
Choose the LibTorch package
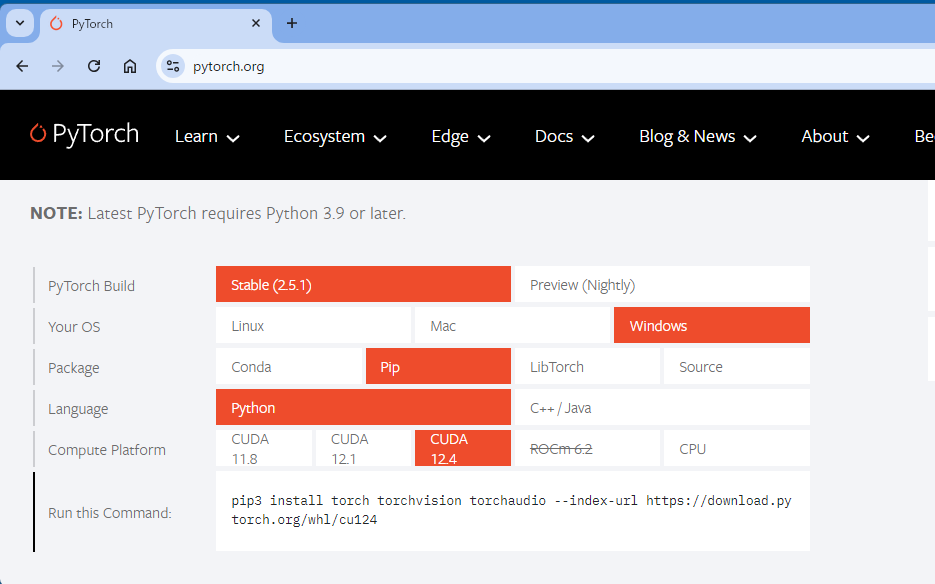coord(585,367)
